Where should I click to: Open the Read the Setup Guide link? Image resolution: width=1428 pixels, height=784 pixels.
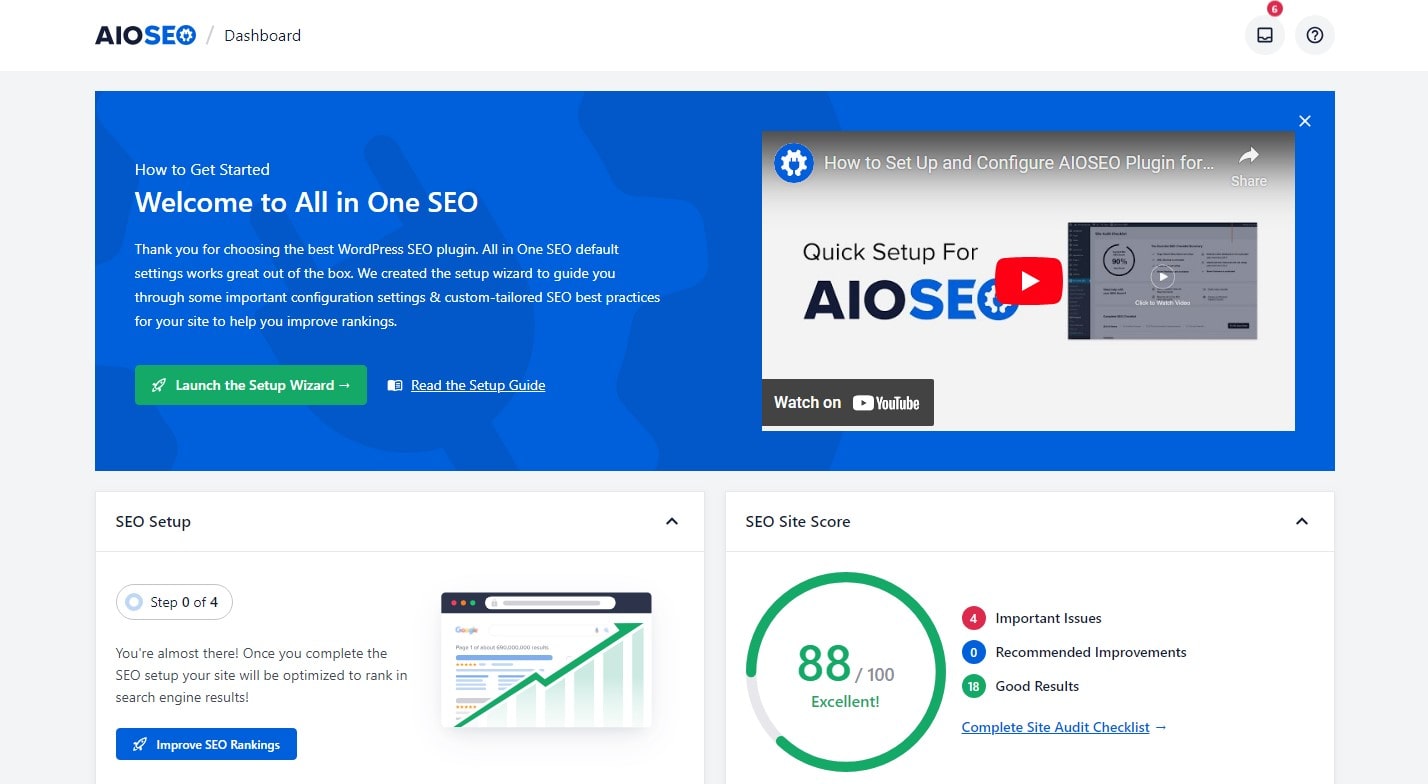pyautogui.click(x=477, y=385)
